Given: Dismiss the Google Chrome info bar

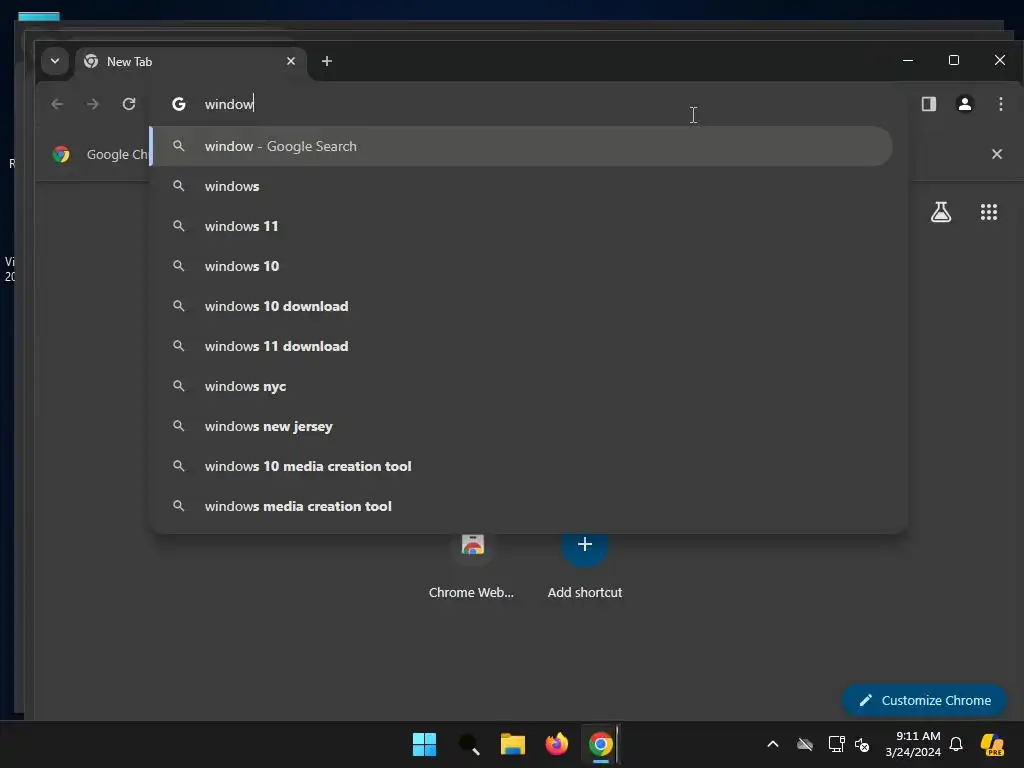Looking at the screenshot, I should click(x=997, y=154).
